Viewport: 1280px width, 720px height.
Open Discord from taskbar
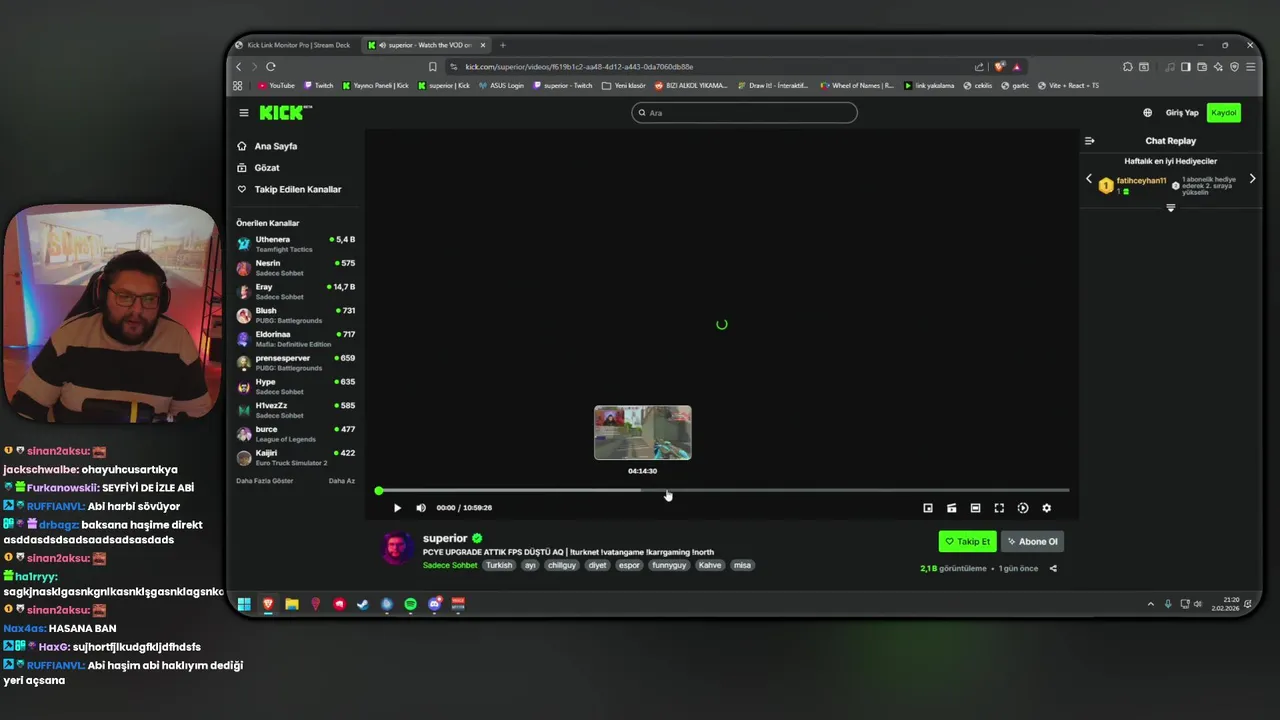[435, 604]
